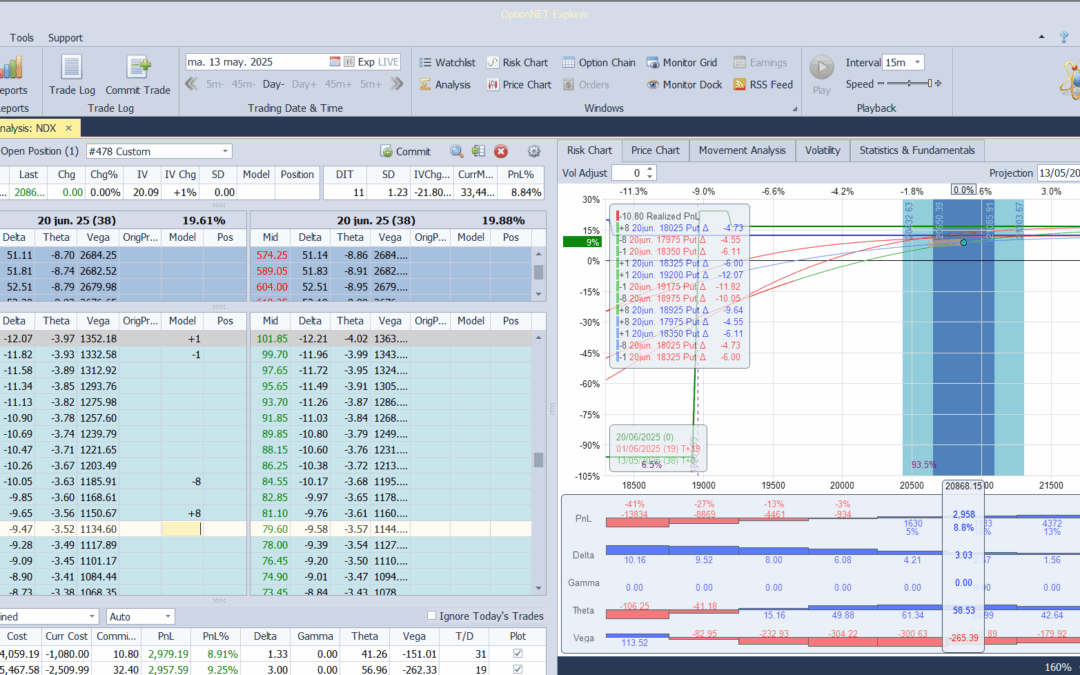Viewport: 1080px width, 675px height.
Task: Open the Tools menu
Action: [x=21, y=38]
